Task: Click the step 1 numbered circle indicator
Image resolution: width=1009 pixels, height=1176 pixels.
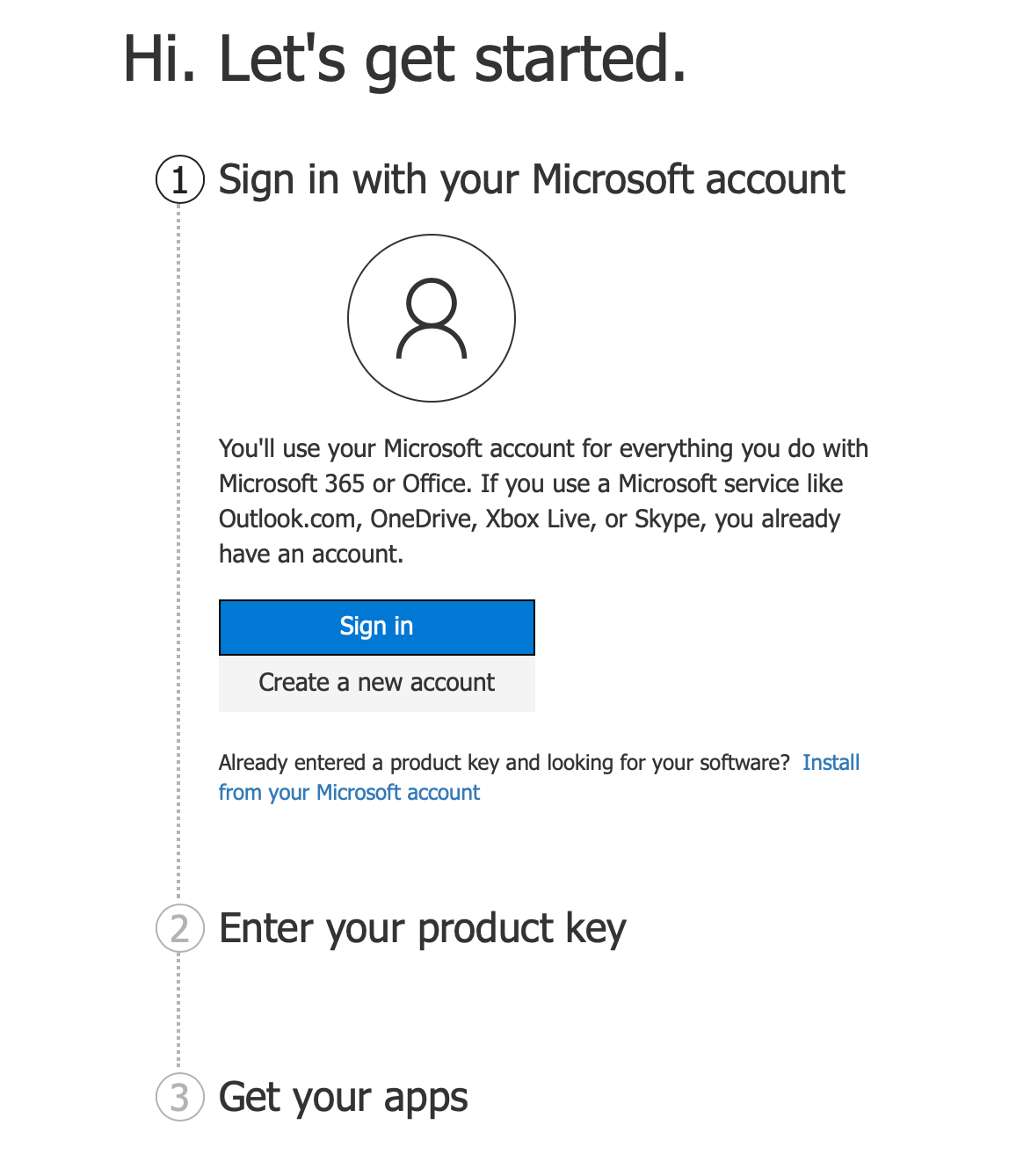Action: coord(179,180)
